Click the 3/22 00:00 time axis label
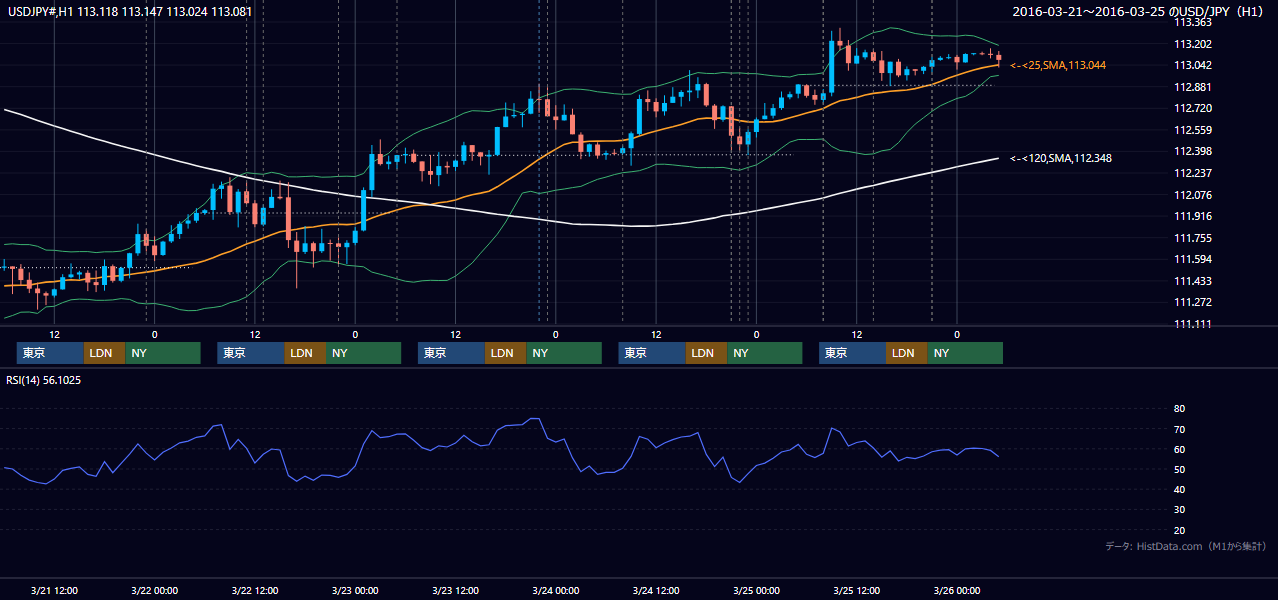The height and width of the screenshot is (600, 1278). [154, 591]
